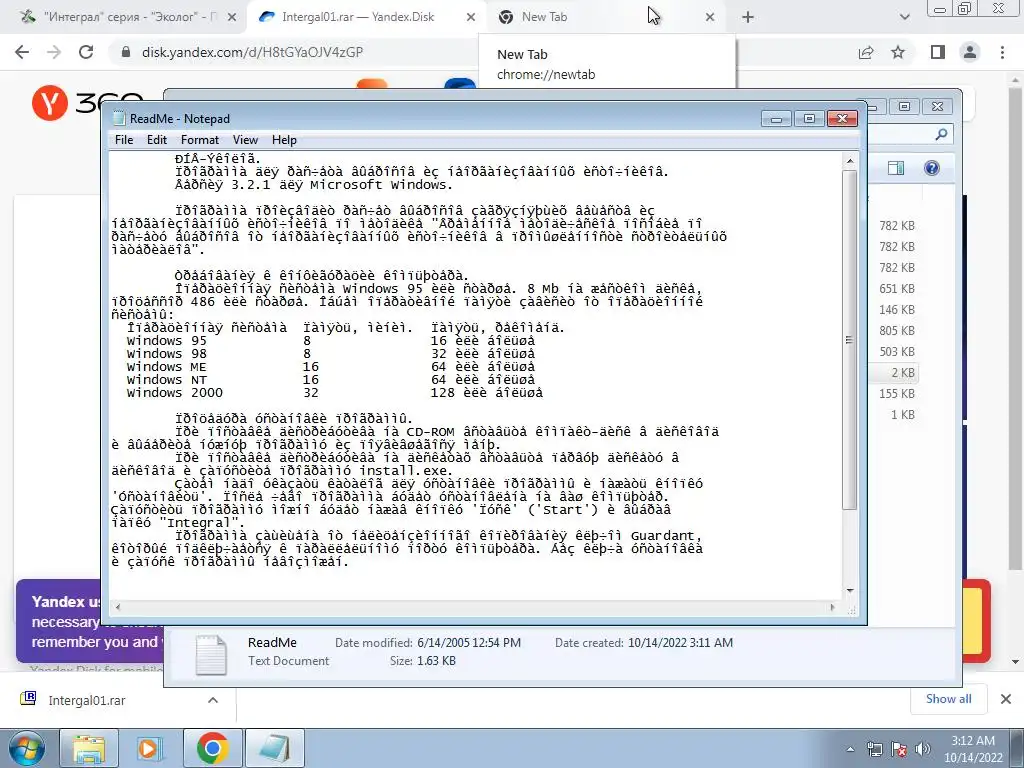
Task: Open Windows Media Player from taskbar
Action: [150, 748]
